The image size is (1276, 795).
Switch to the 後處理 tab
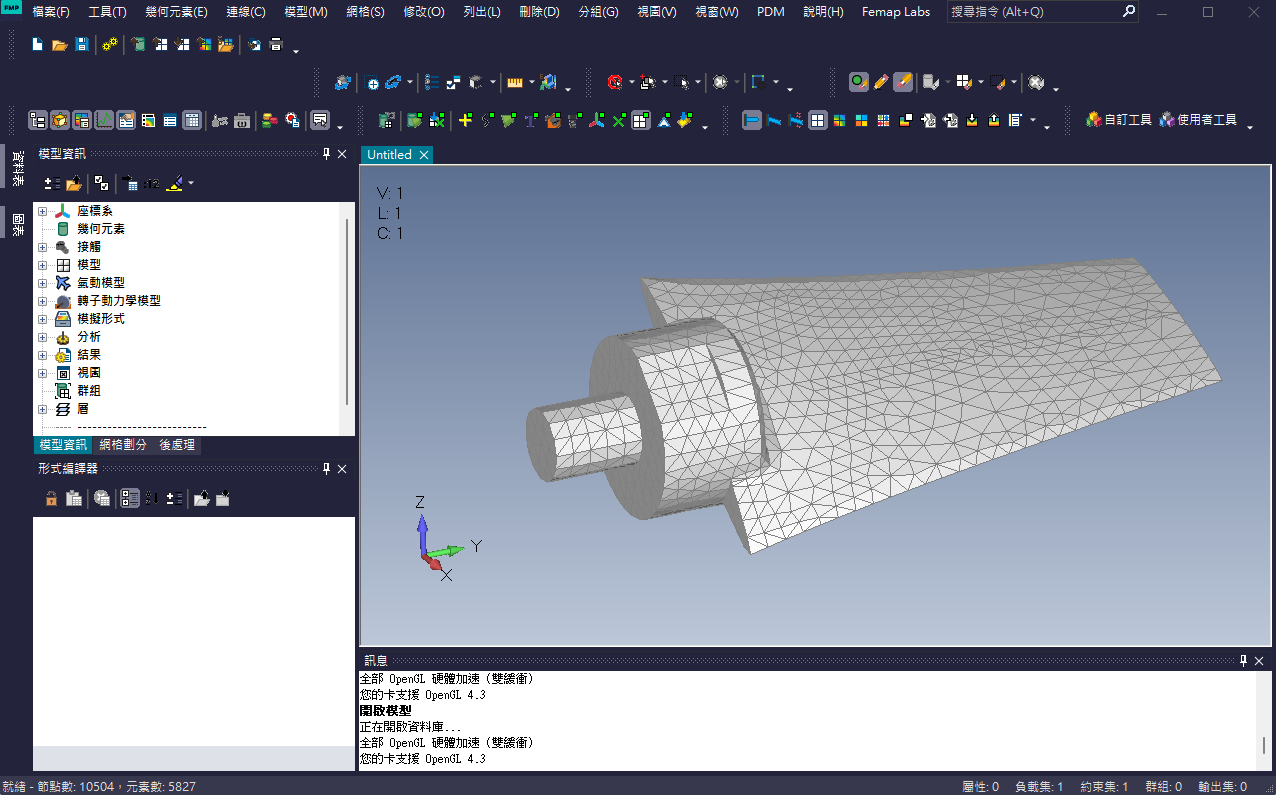point(177,445)
